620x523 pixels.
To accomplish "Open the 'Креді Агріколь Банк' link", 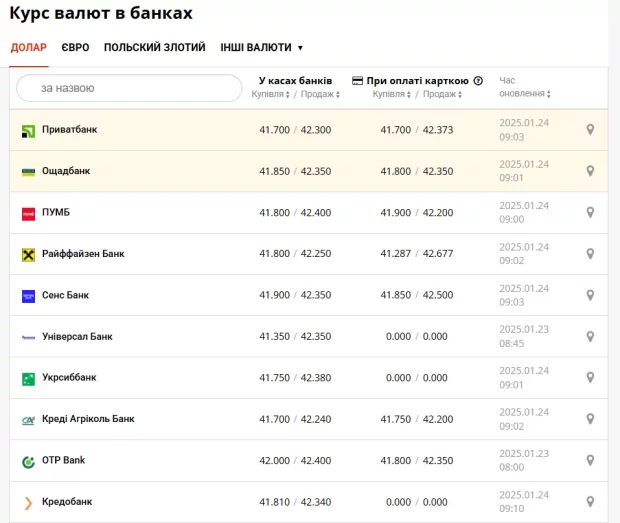I will [x=88, y=419].
